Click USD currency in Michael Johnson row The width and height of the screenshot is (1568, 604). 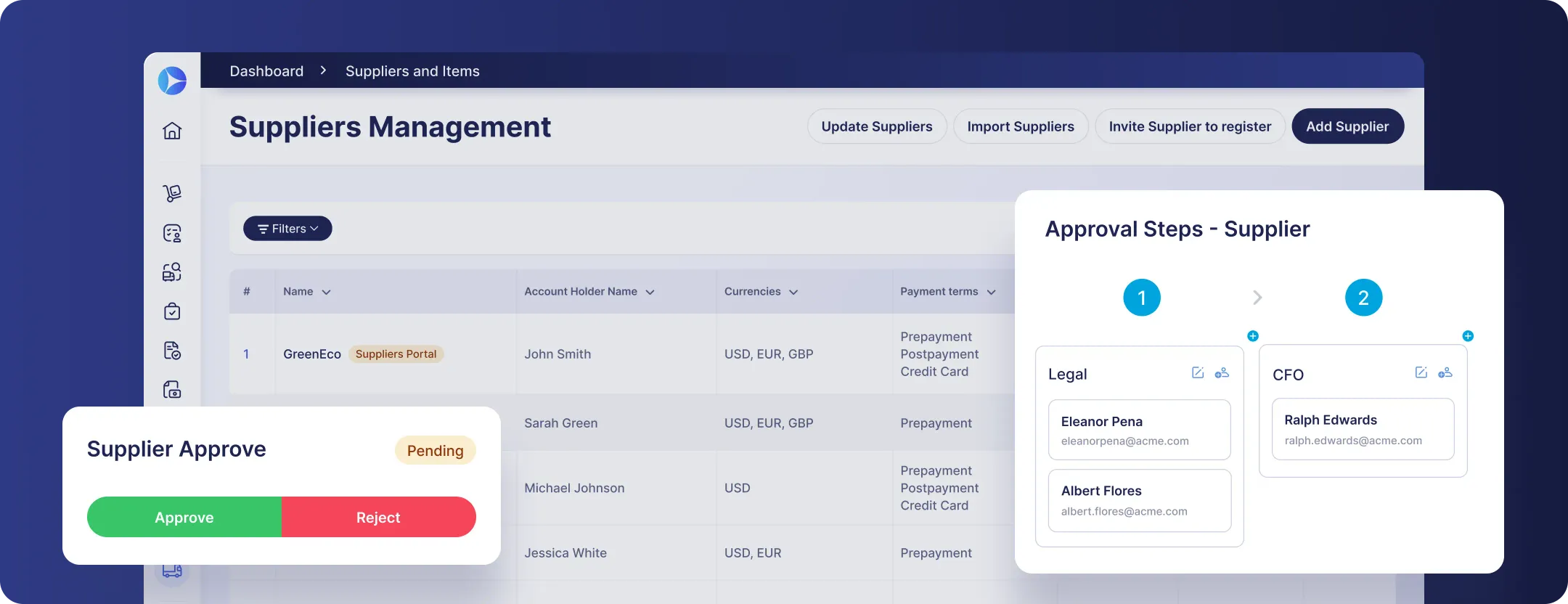click(737, 488)
